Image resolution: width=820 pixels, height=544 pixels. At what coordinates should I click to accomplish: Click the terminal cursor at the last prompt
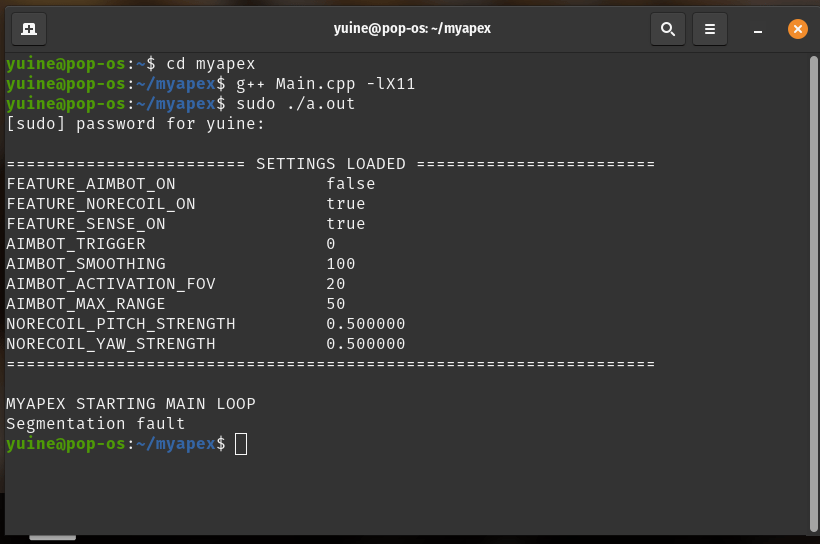coord(241,444)
